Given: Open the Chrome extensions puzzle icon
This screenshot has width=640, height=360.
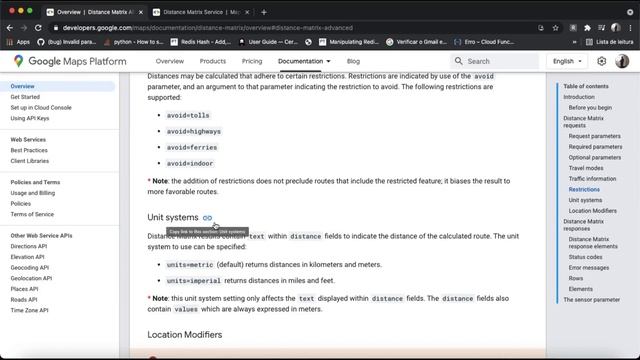Looking at the screenshot, I should tap(587, 28).
